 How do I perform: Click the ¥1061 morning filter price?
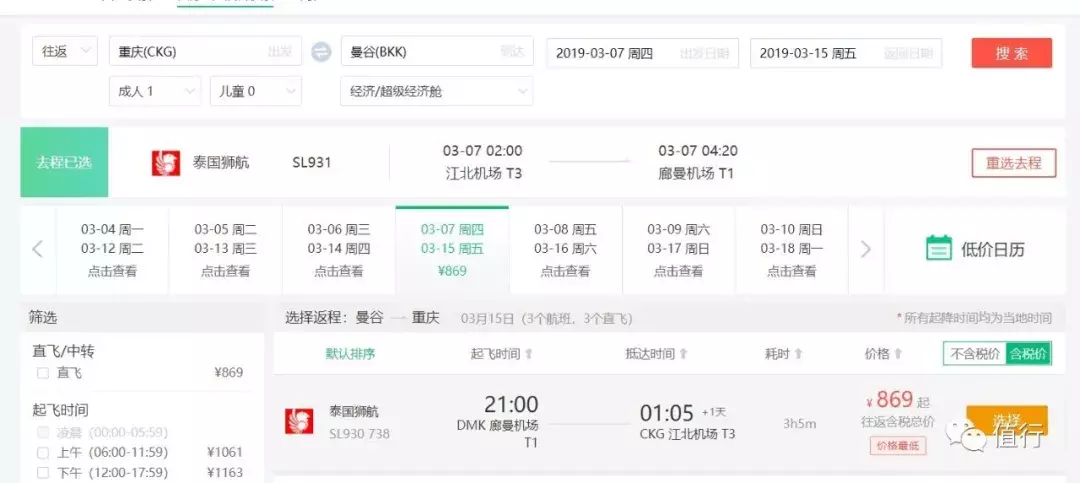pos(225,453)
